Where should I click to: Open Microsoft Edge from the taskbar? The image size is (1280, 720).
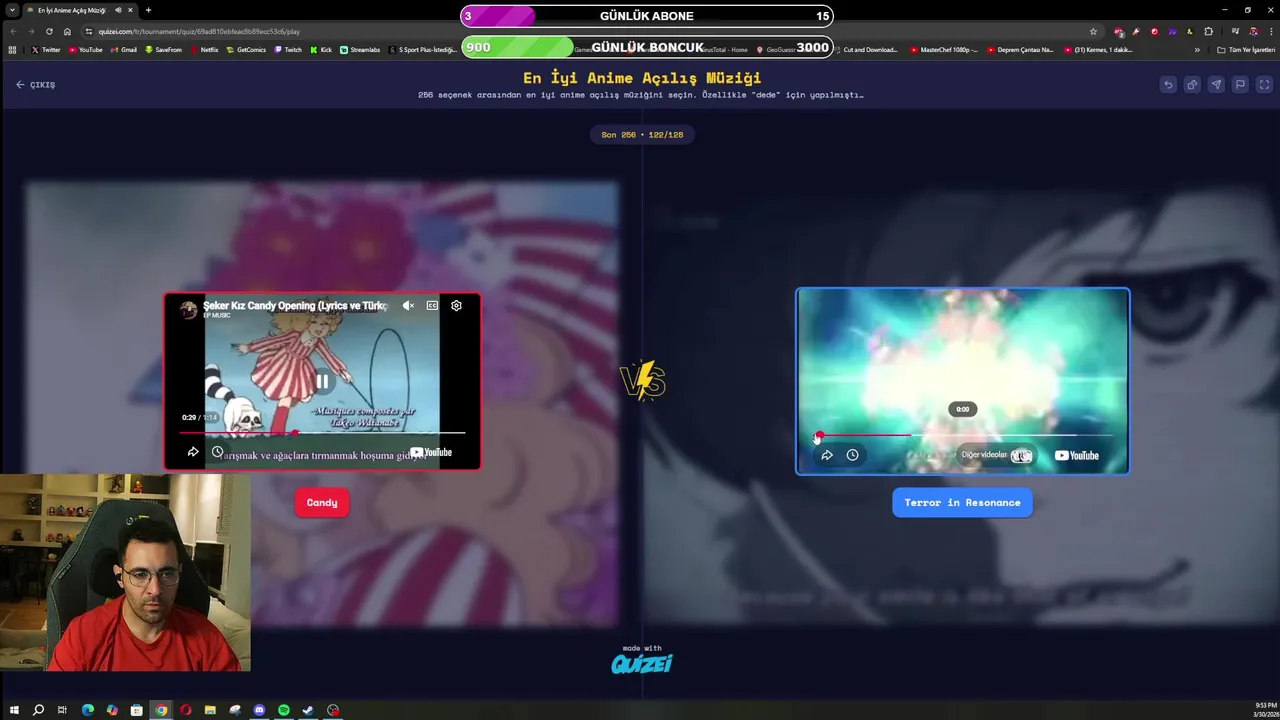[88, 710]
